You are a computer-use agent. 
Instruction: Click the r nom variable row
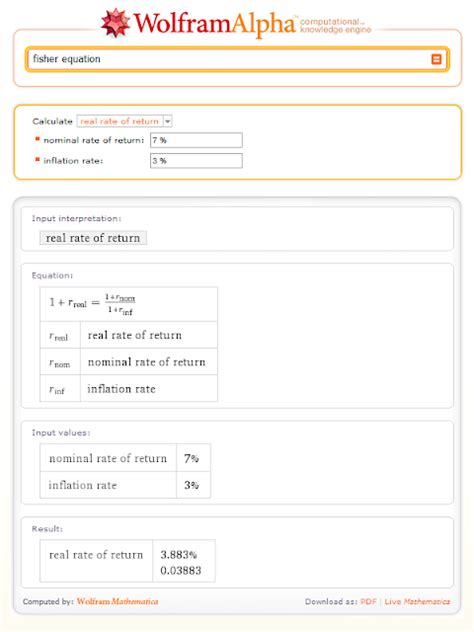(x=129, y=362)
